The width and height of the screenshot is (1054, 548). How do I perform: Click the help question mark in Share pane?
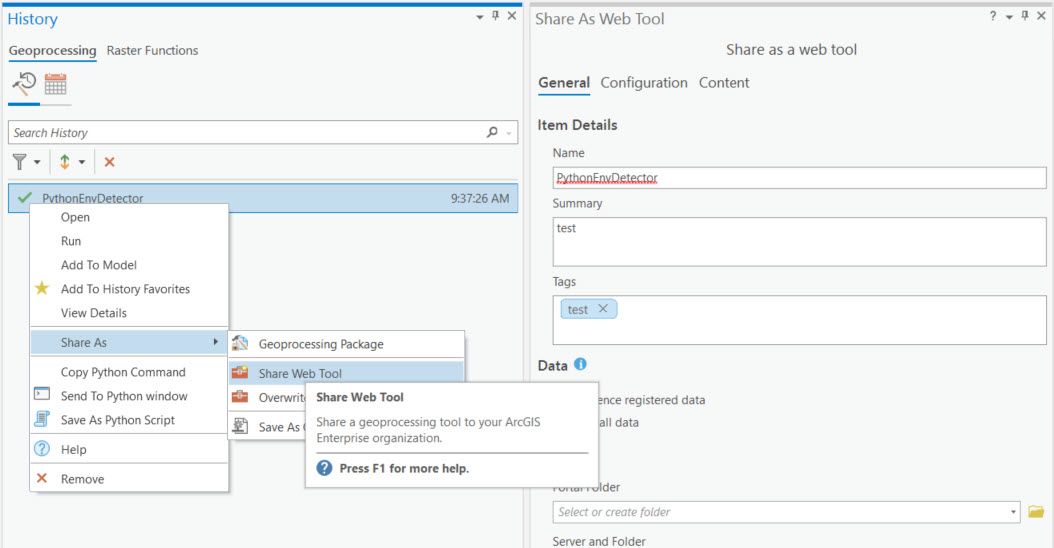(993, 17)
